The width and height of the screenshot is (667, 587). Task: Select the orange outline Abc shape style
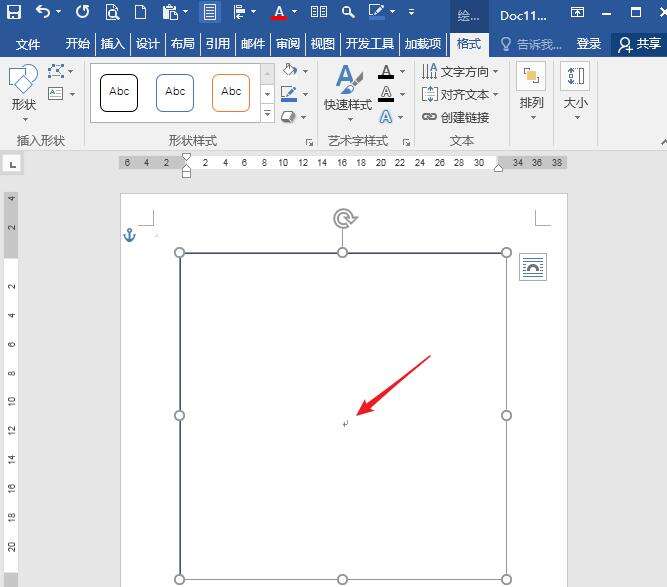(x=231, y=92)
